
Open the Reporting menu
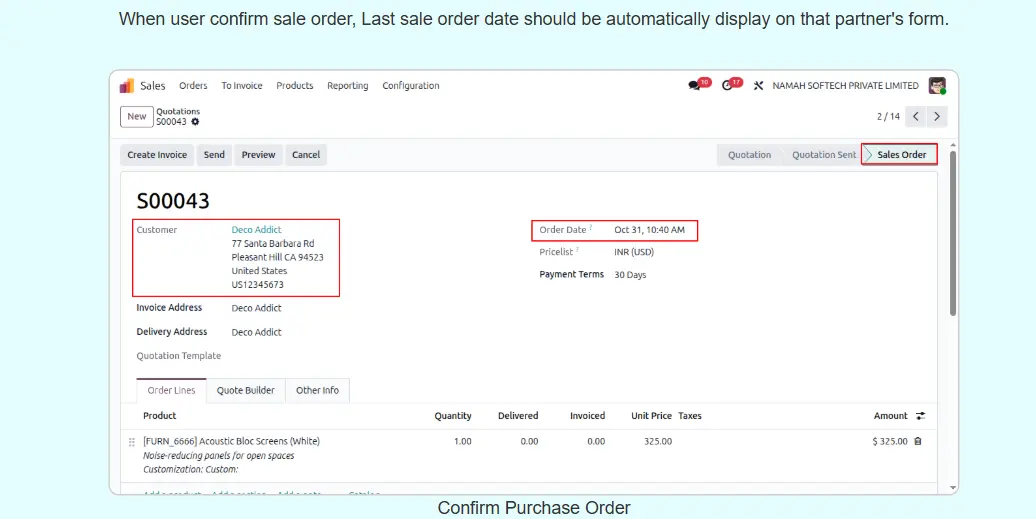[347, 86]
